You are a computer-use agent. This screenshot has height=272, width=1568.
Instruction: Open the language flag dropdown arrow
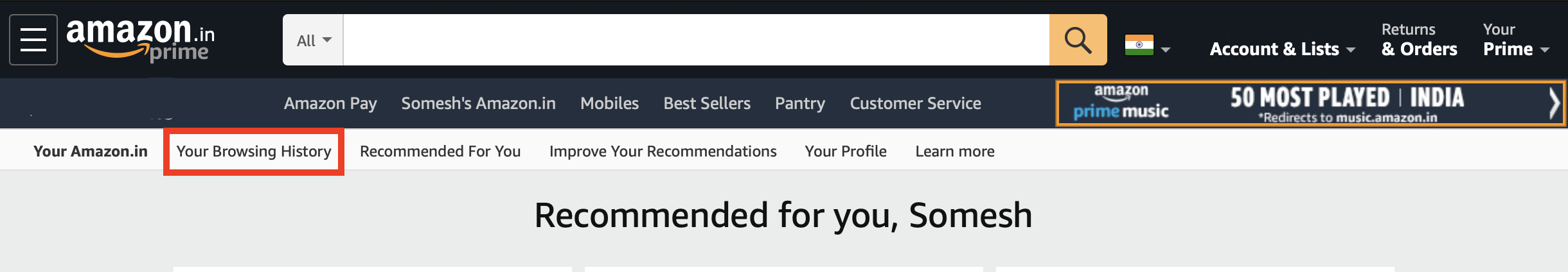pyautogui.click(x=1166, y=49)
